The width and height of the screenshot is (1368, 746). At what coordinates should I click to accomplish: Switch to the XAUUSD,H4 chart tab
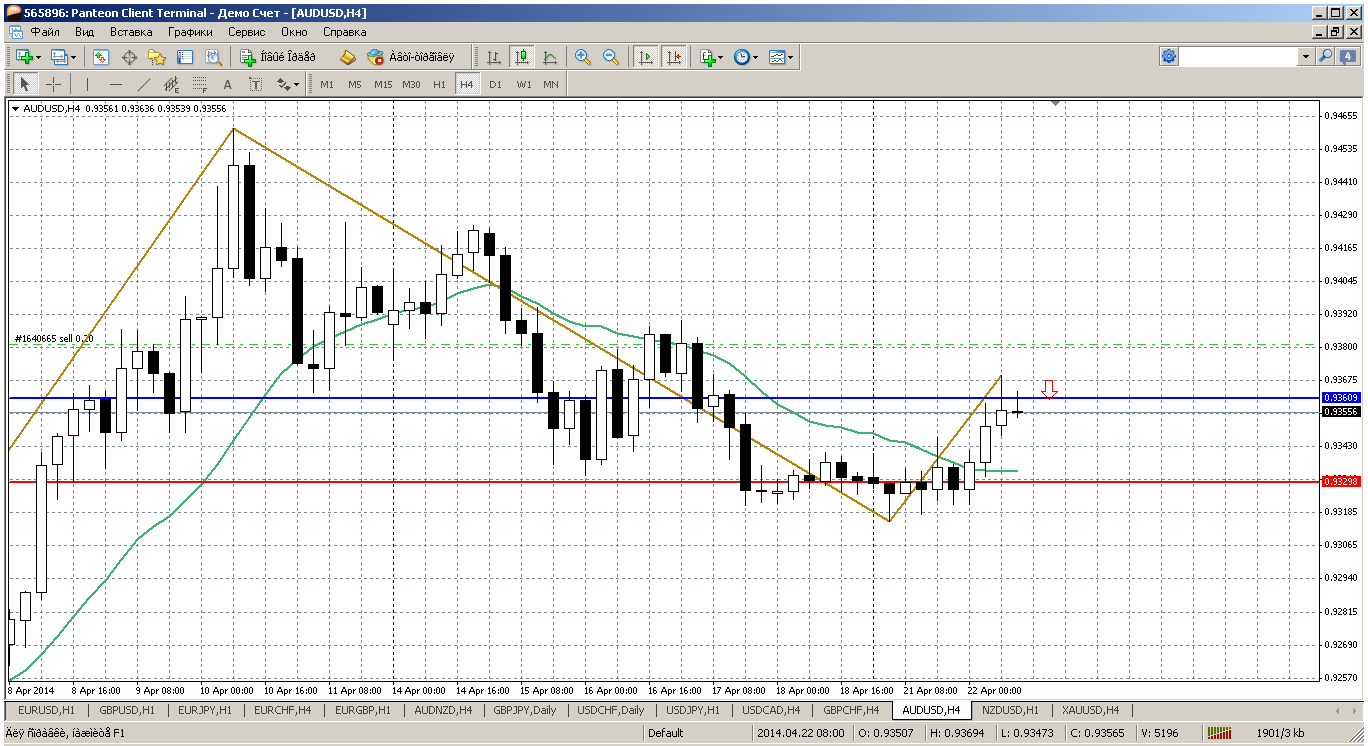click(1090, 710)
